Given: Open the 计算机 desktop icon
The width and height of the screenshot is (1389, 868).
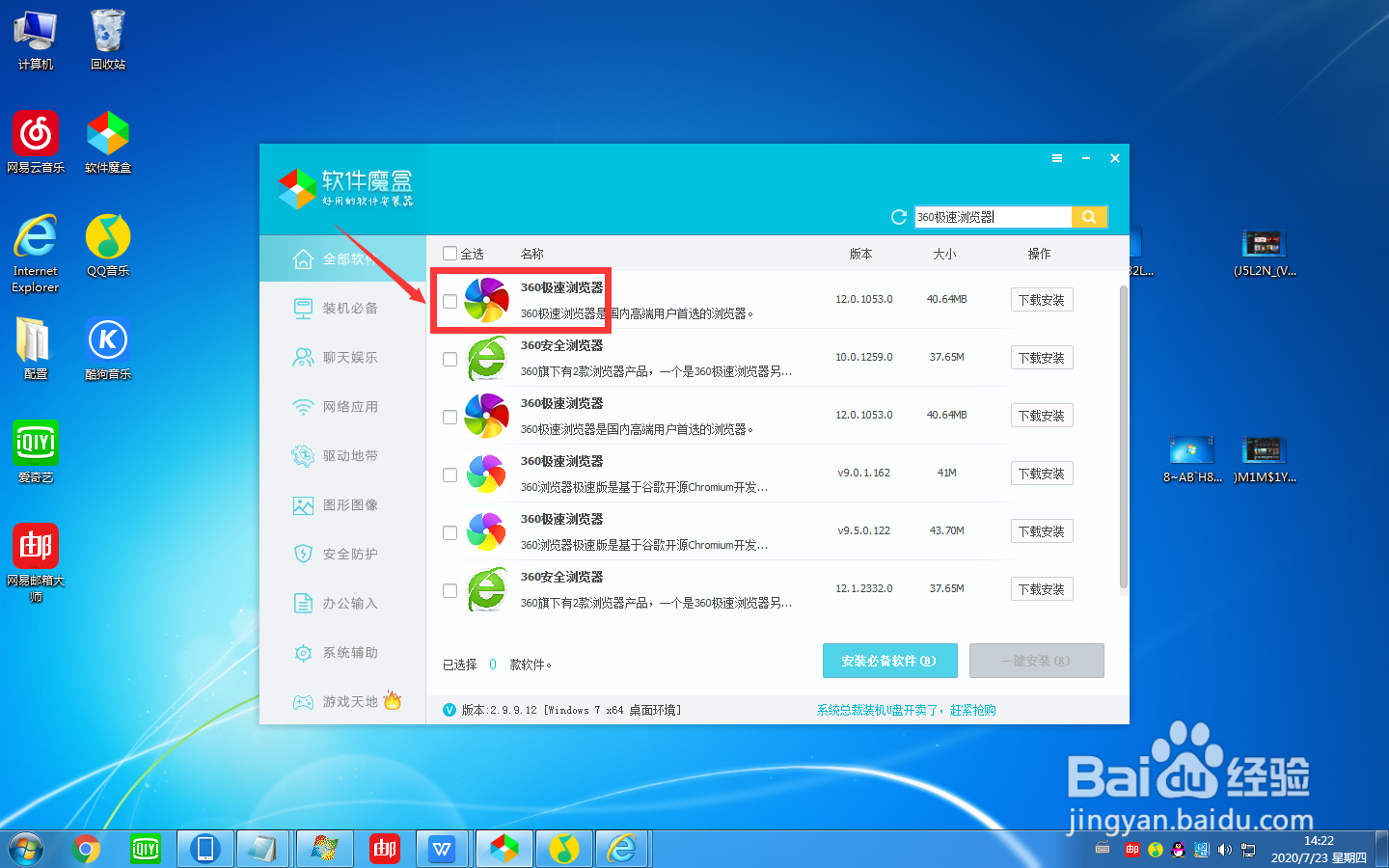Looking at the screenshot, I should [x=36, y=39].
